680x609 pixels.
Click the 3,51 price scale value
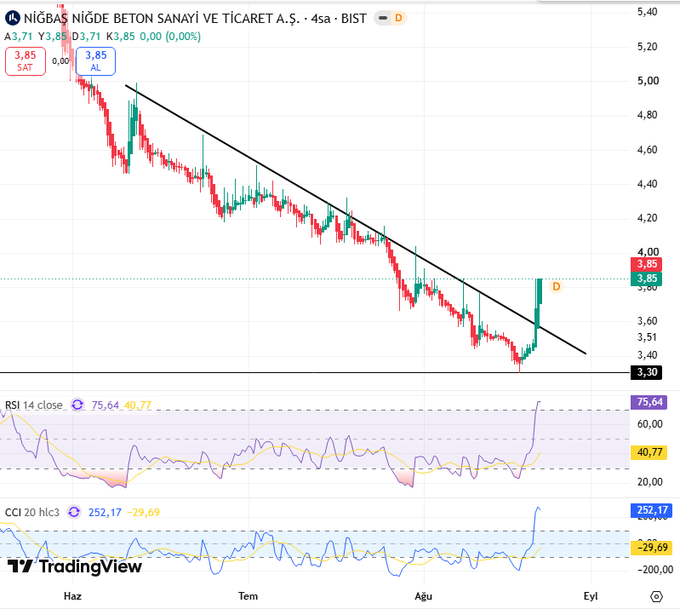coord(647,337)
